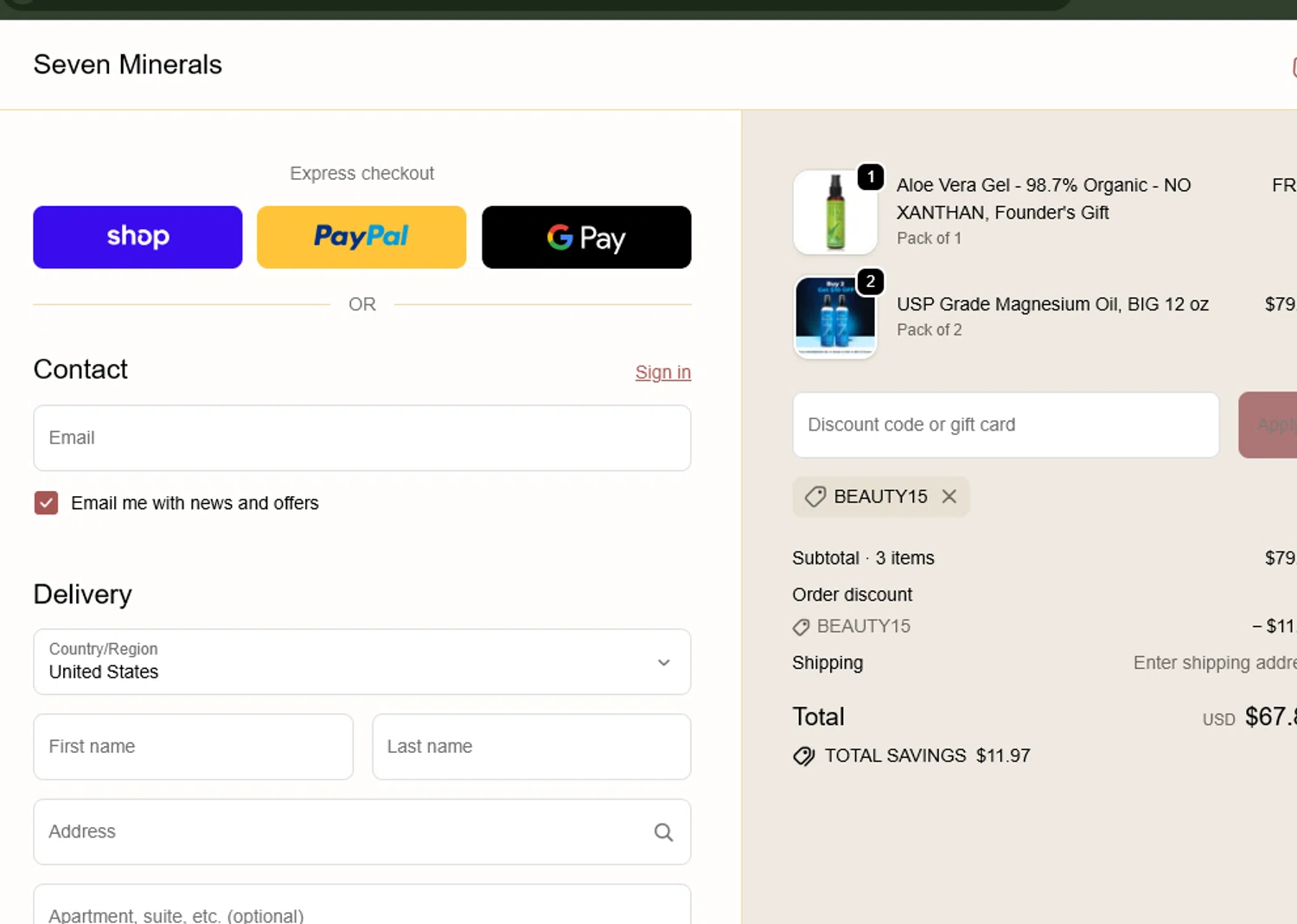Viewport: 1297px width, 924px height.
Task: Click the quantity badge on Magnesium Oil
Action: 871,282
